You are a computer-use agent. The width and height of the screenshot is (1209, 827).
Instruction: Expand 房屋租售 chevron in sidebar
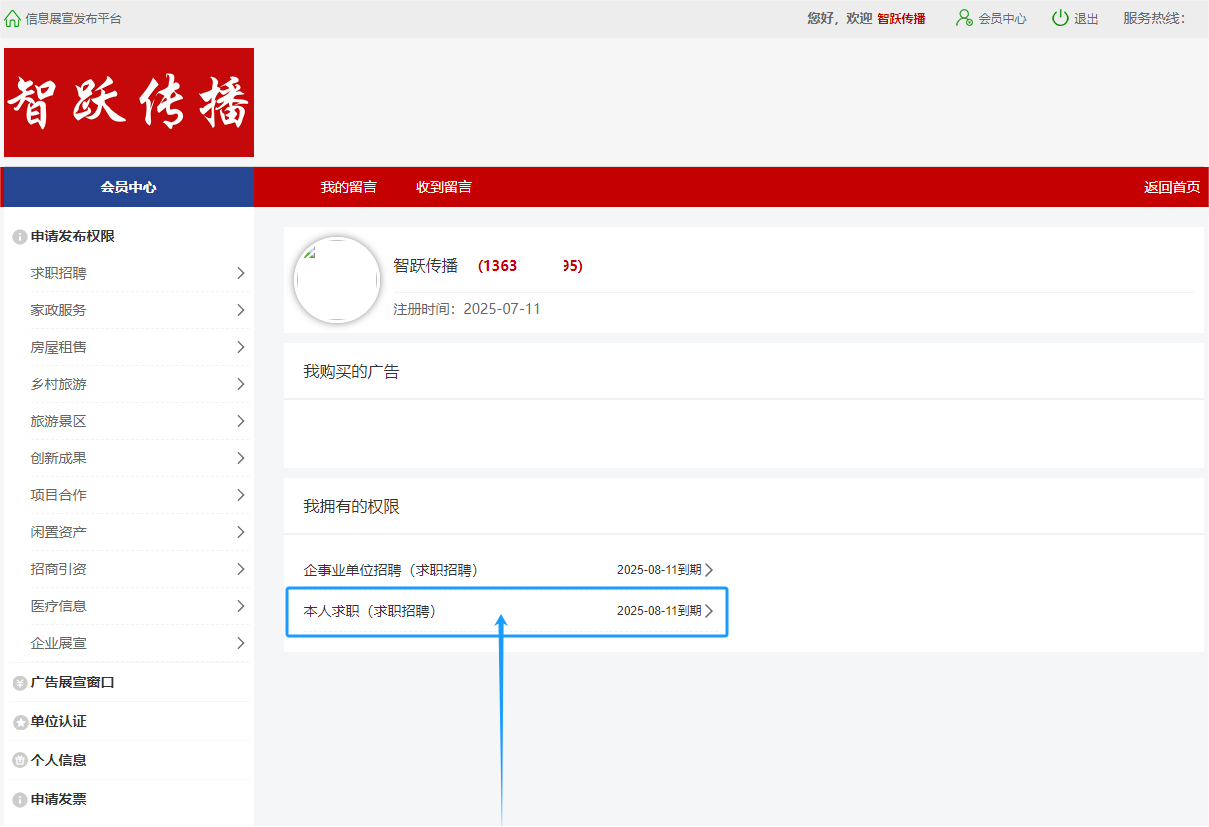(240, 347)
